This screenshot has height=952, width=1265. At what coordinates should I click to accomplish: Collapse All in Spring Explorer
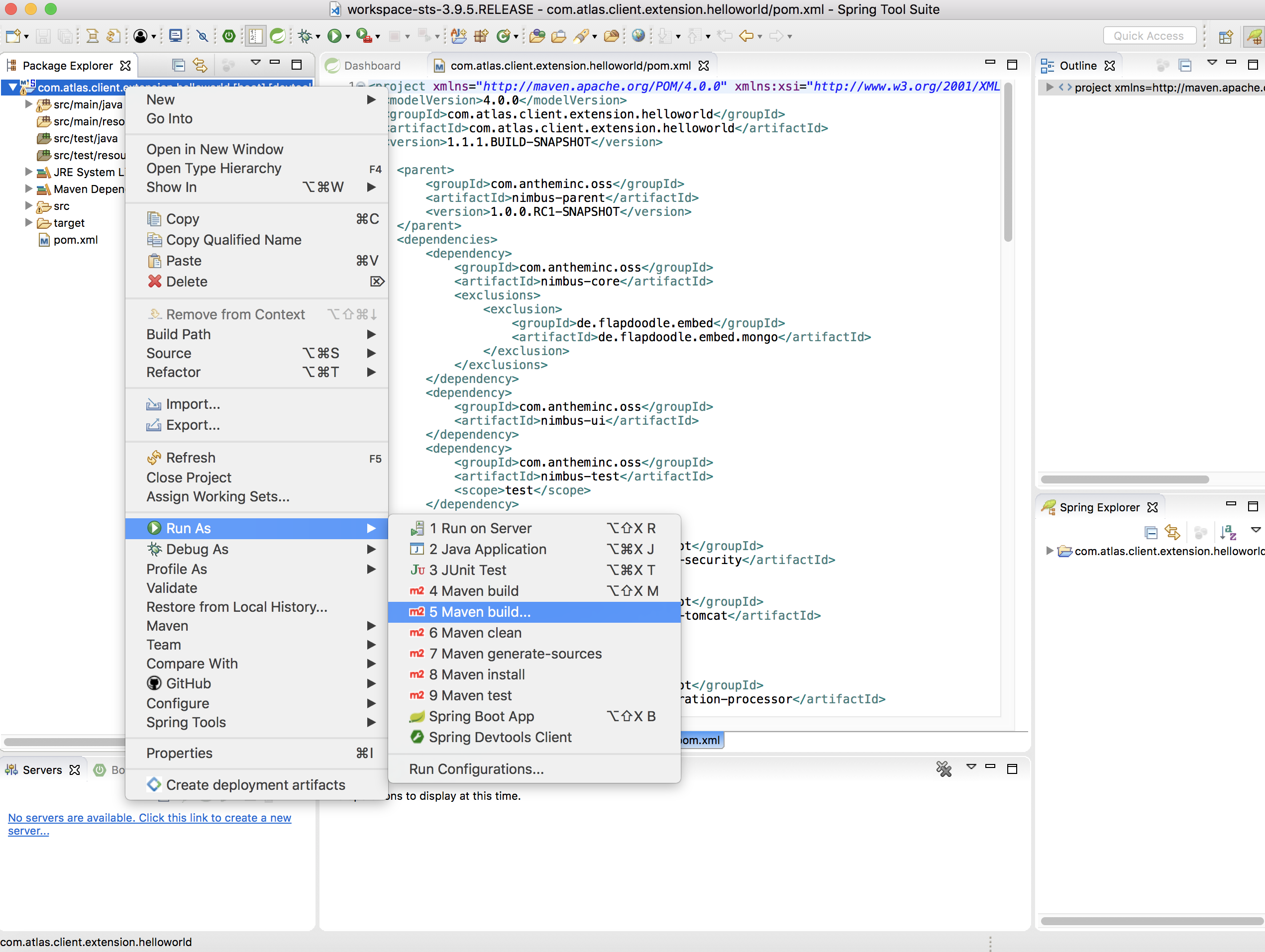(1151, 533)
